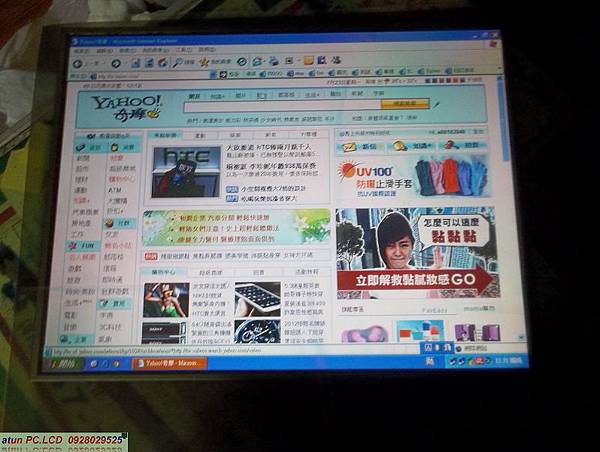Click the IE Forward arrow button
Image resolution: width=600 pixels, height=452 pixels.
(x=116, y=64)
